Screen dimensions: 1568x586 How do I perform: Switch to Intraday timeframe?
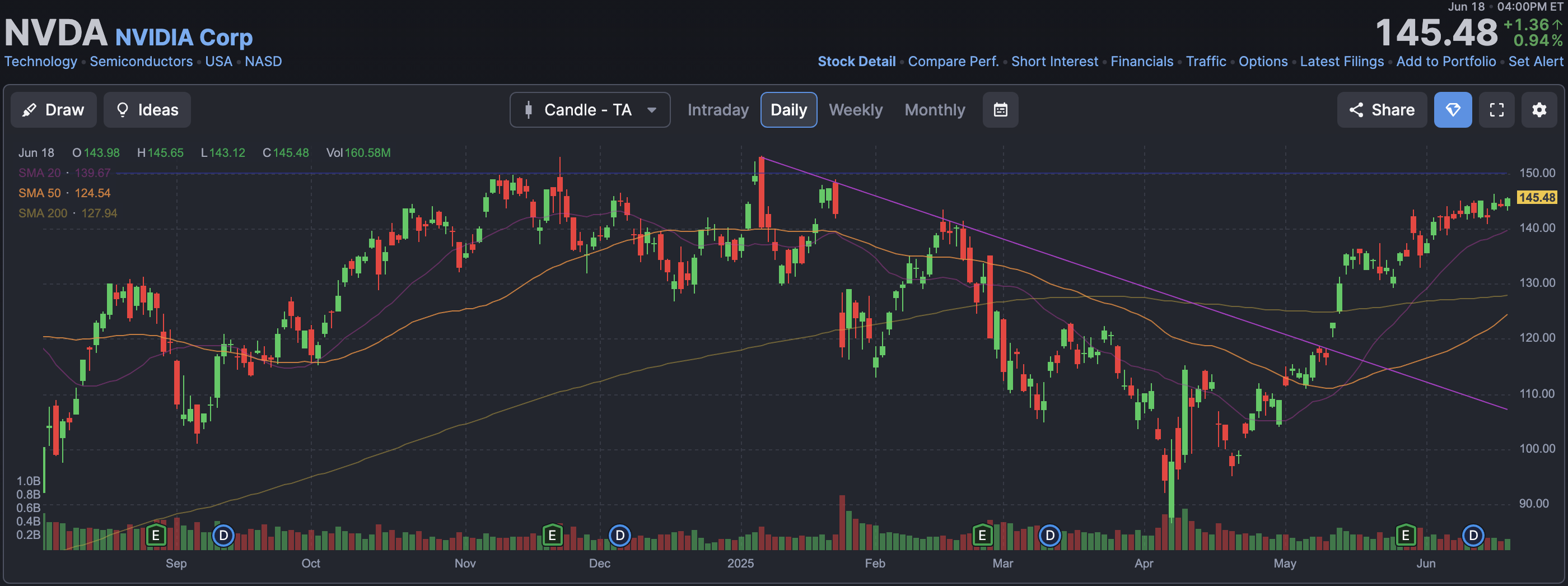pos(718,110)
